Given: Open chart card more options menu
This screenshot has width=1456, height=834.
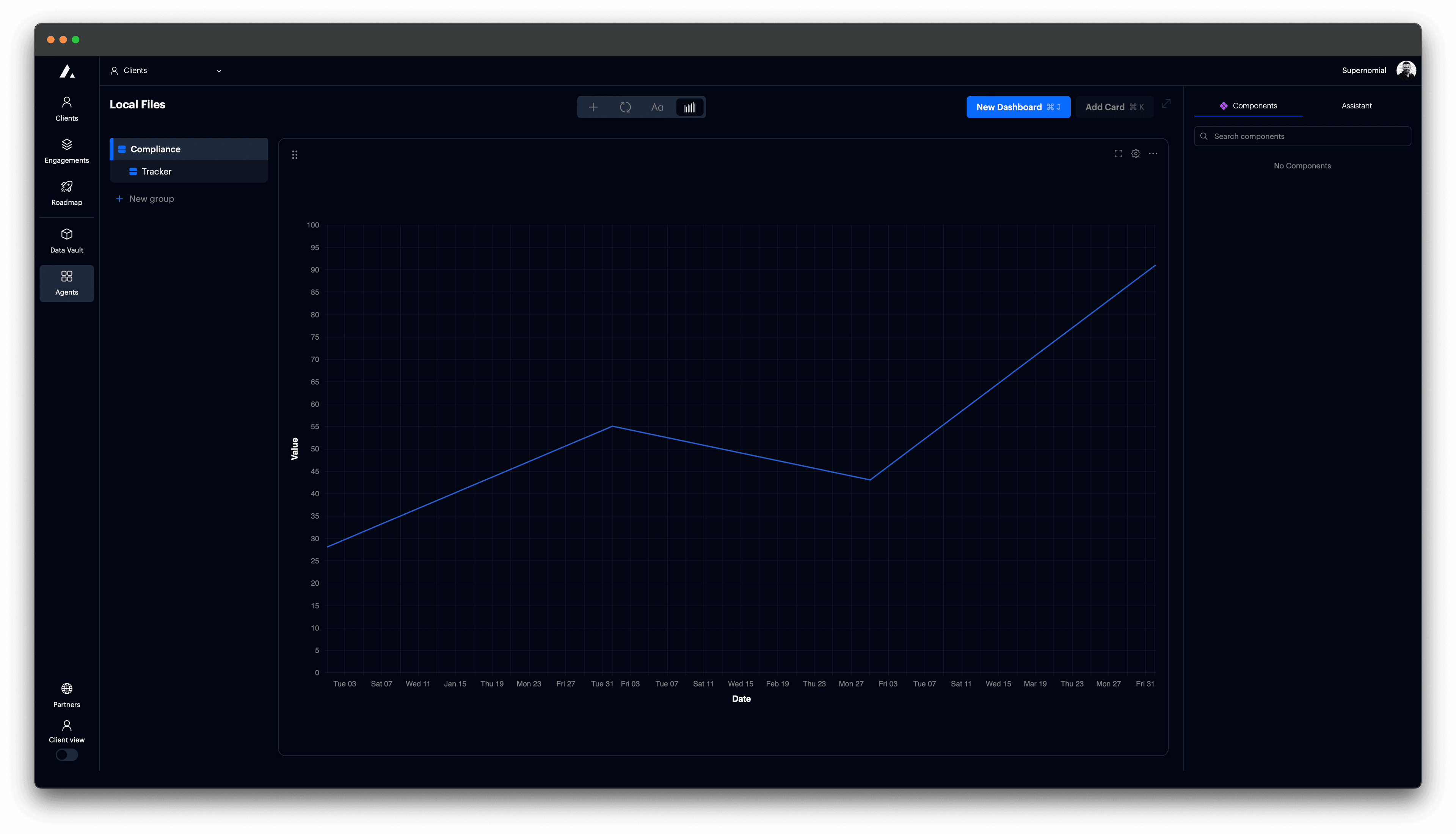Looking at the screenshot, I should 1153,154.
